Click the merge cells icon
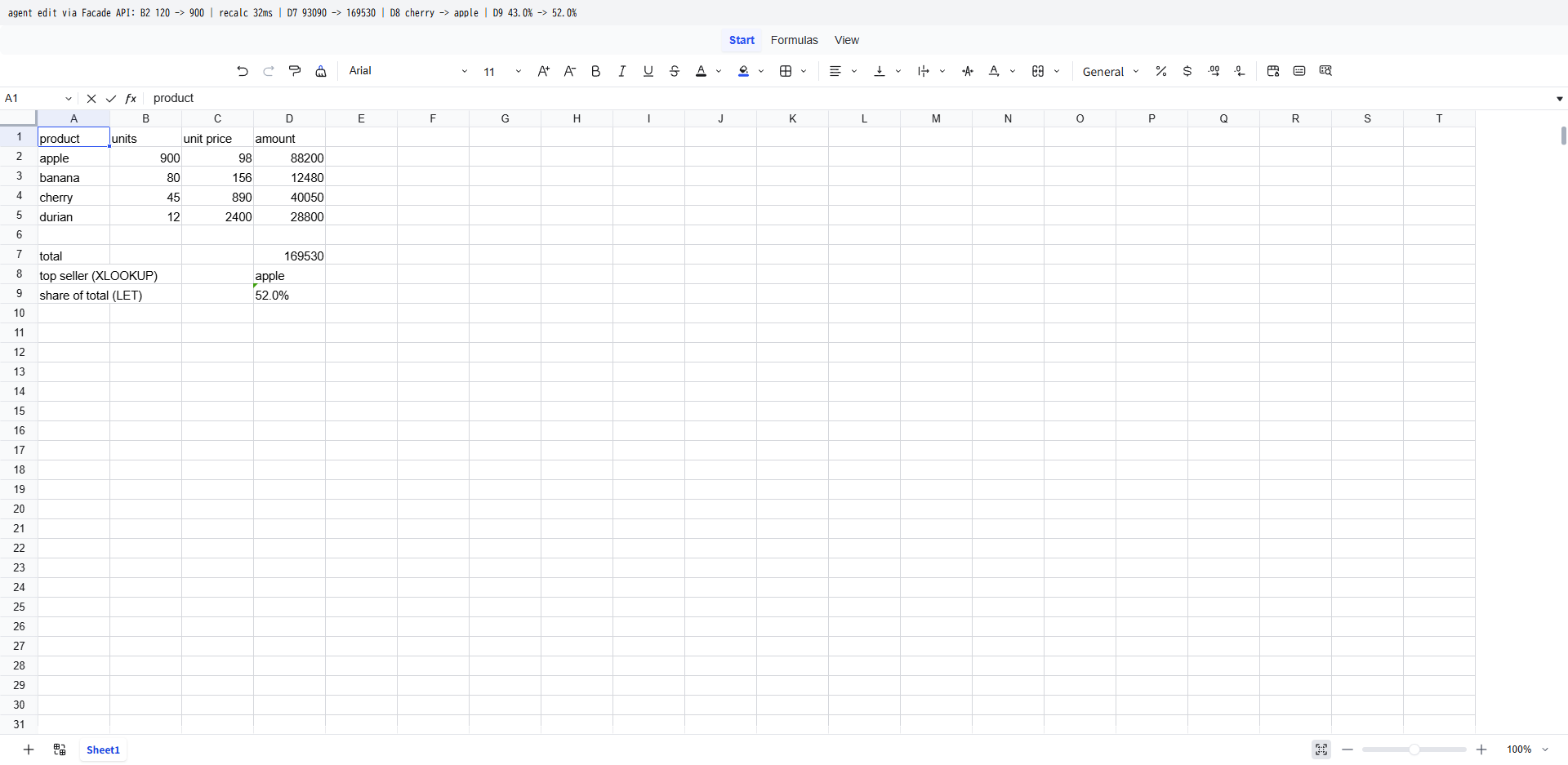Screen dimensions: 1568x765 tap(1038, 71)
